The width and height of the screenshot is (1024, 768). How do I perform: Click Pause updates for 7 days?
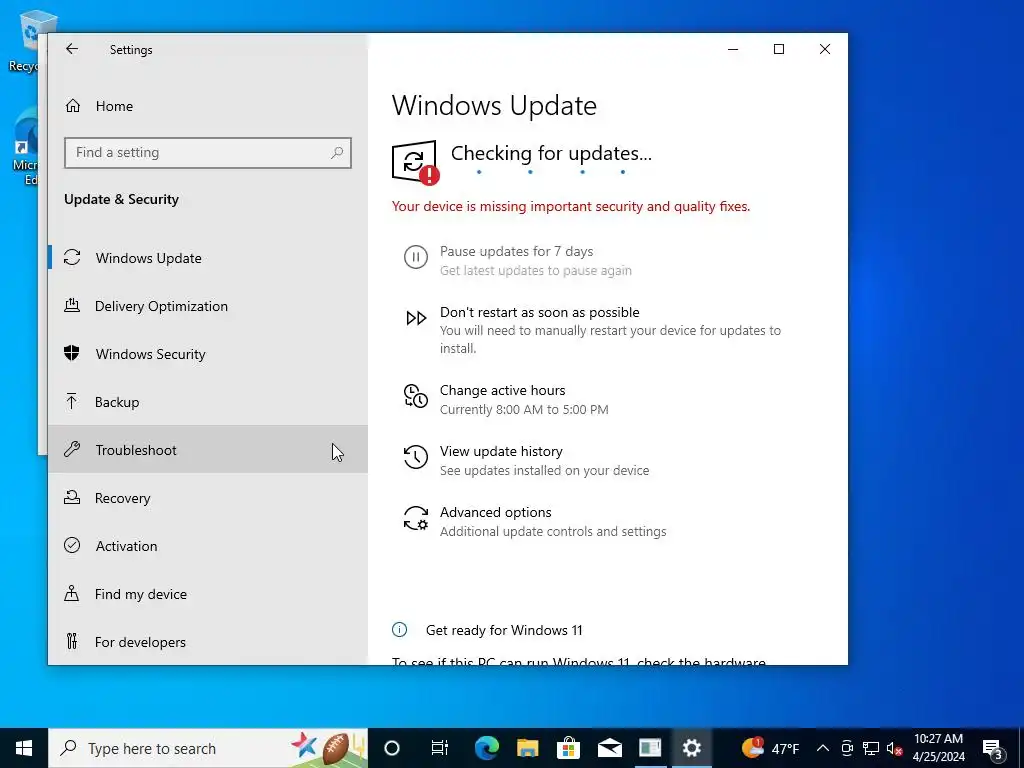[x=516, y=251]
